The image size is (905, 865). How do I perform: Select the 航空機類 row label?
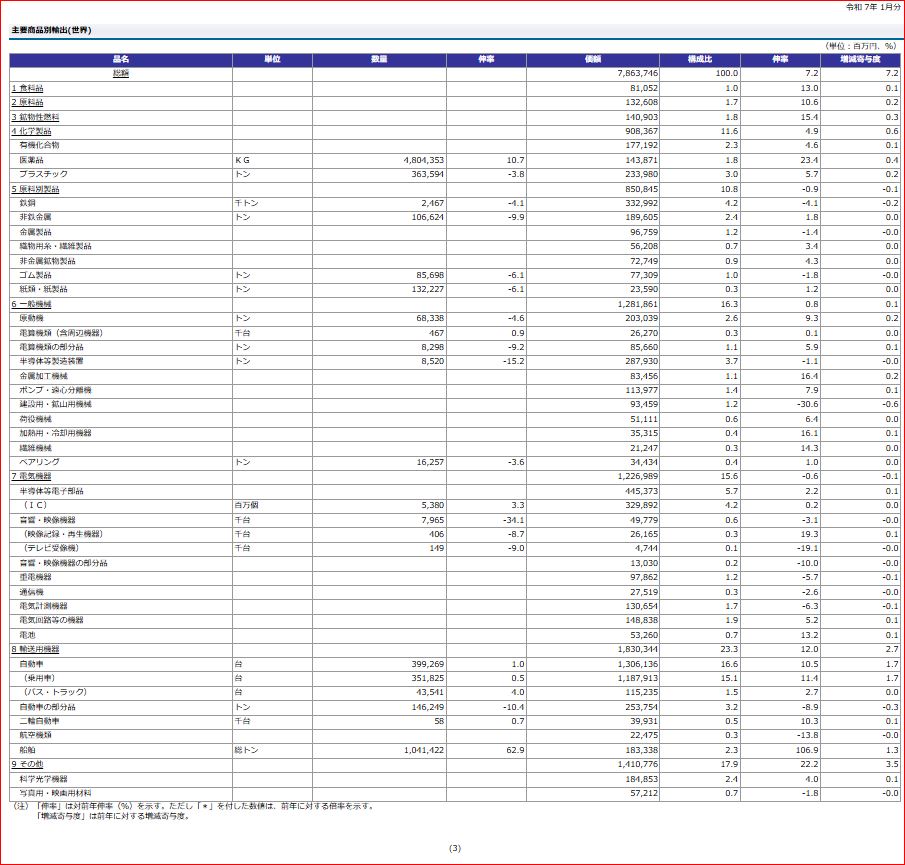(35, 735)
